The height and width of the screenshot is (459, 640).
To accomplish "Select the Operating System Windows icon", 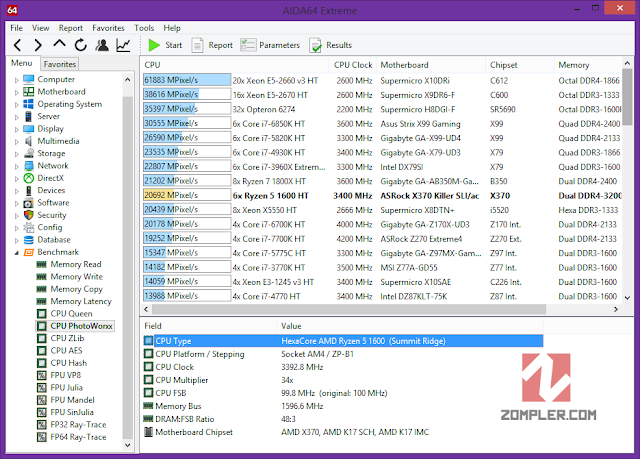I will [29, 104].
